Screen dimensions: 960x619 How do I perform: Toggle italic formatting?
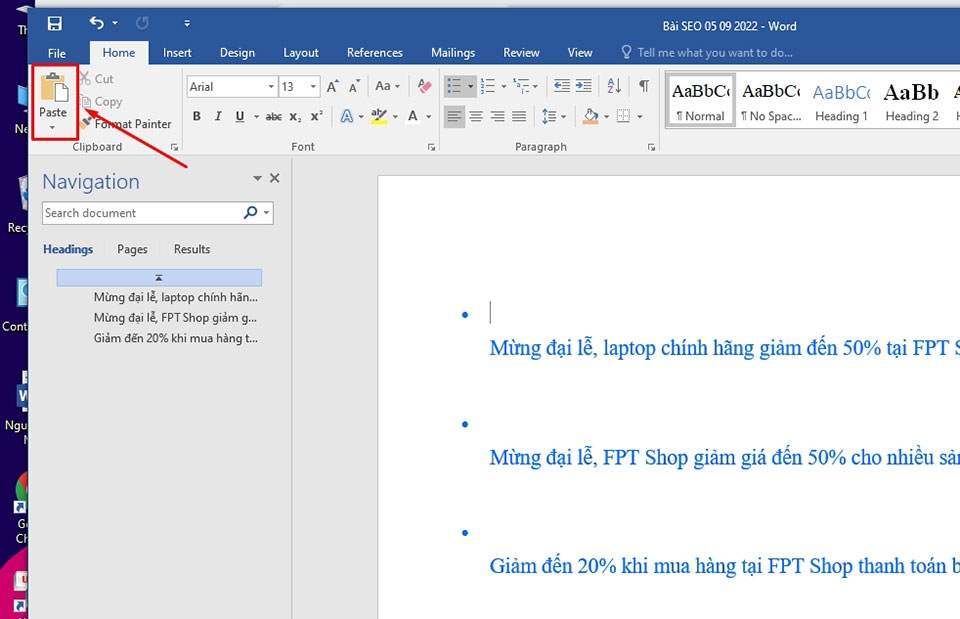click(218, 116)
